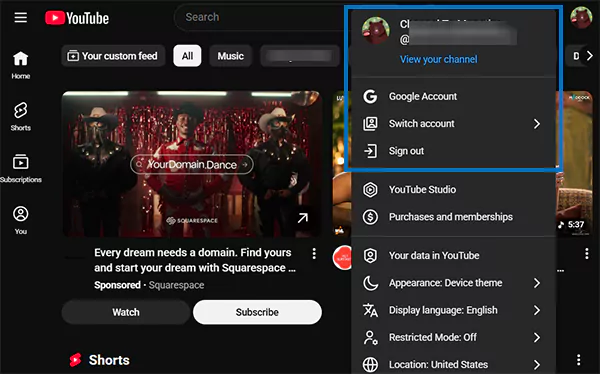Open Subscriptions from the sidebar

pos(21,168)
